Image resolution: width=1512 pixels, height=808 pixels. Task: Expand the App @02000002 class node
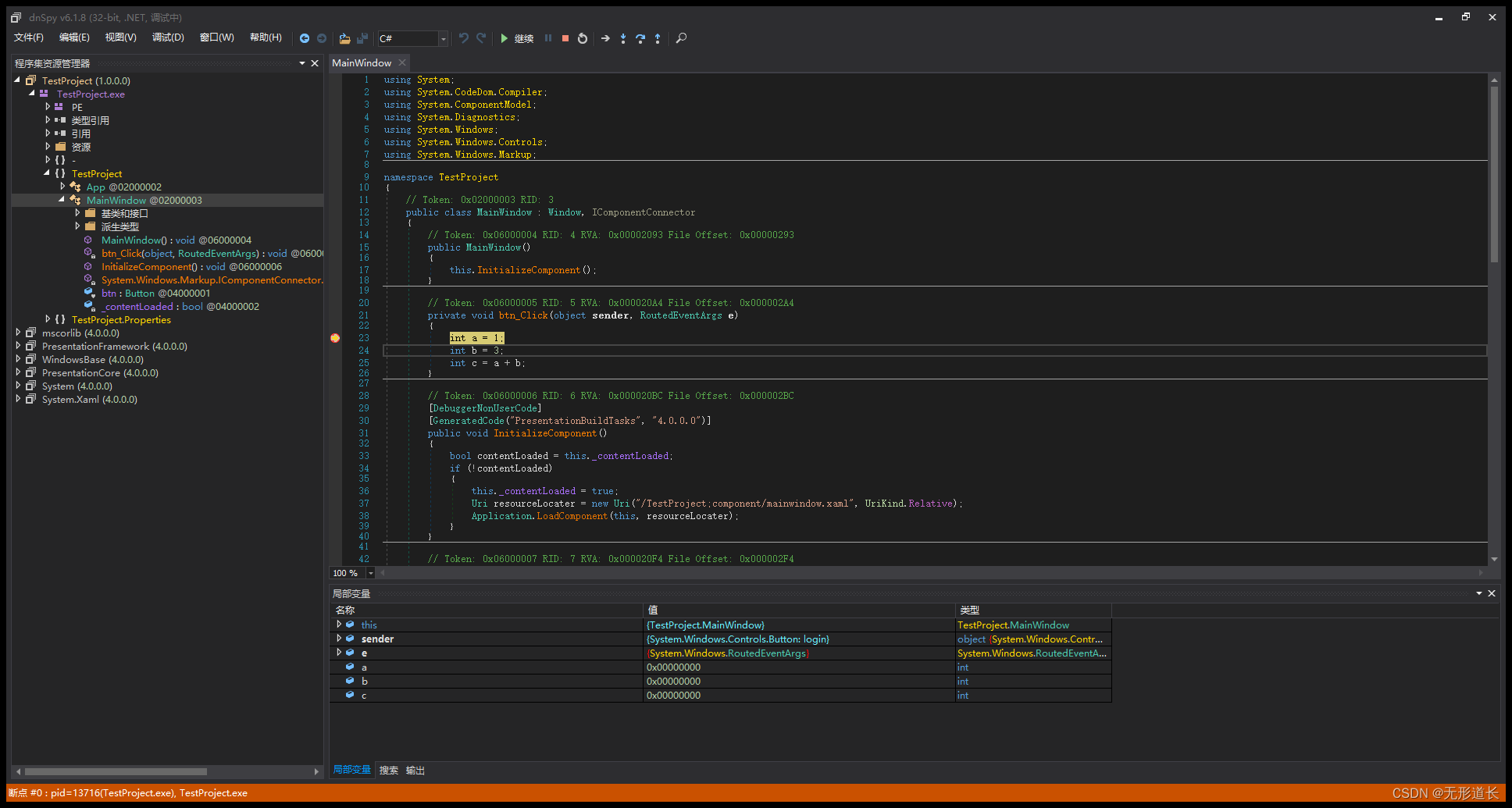point(62,187)
